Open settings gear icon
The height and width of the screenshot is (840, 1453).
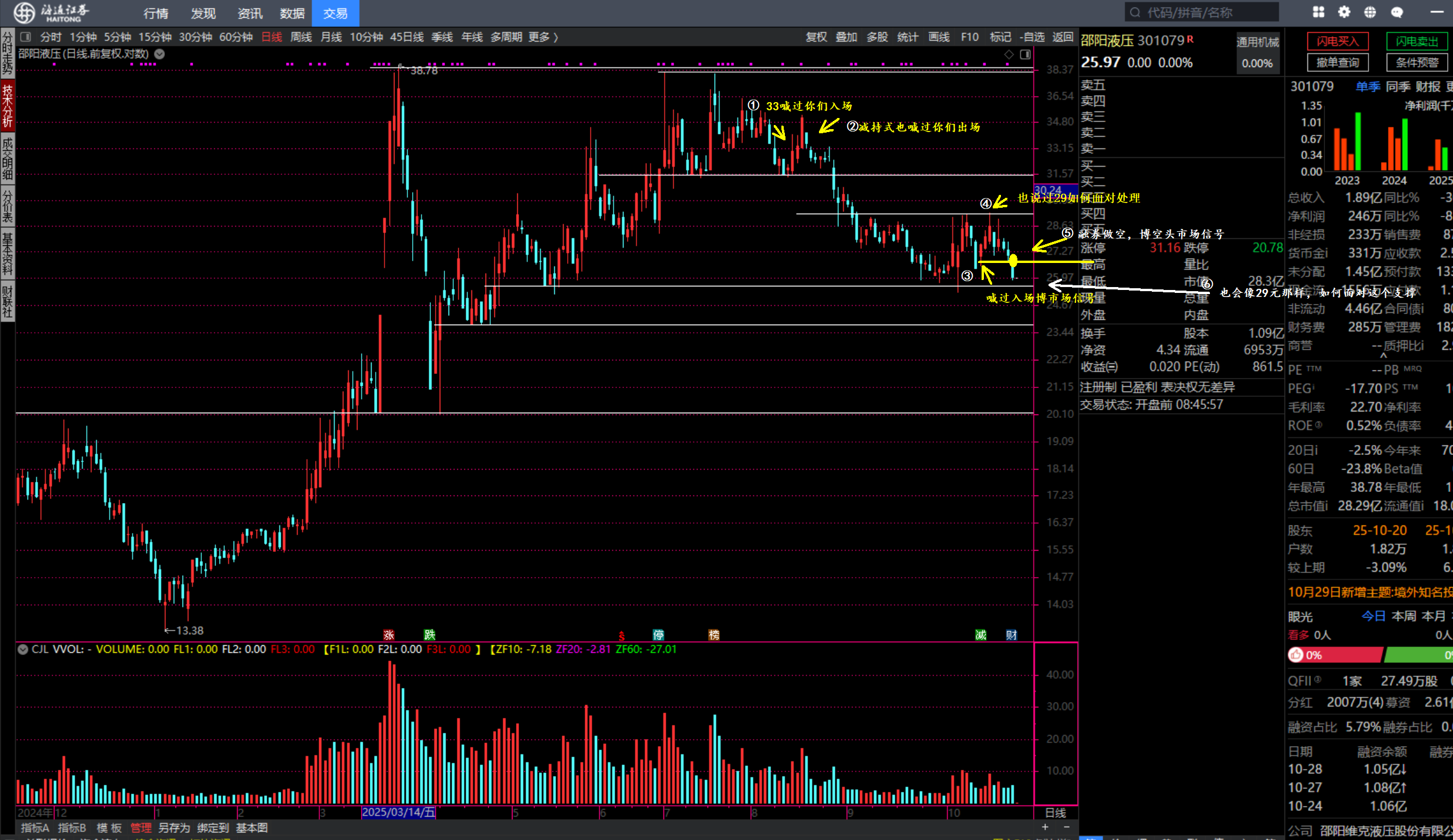(1344, 12)
